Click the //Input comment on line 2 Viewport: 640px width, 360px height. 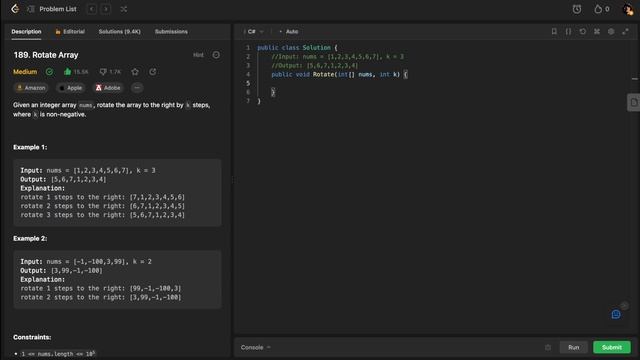pyautogui.click(x=337, y=57)
